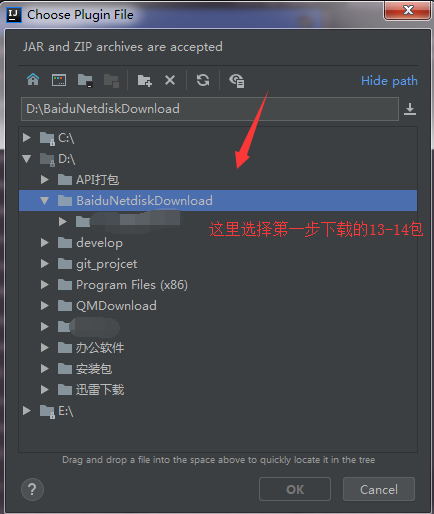Open recent path history download arrow

410,109
